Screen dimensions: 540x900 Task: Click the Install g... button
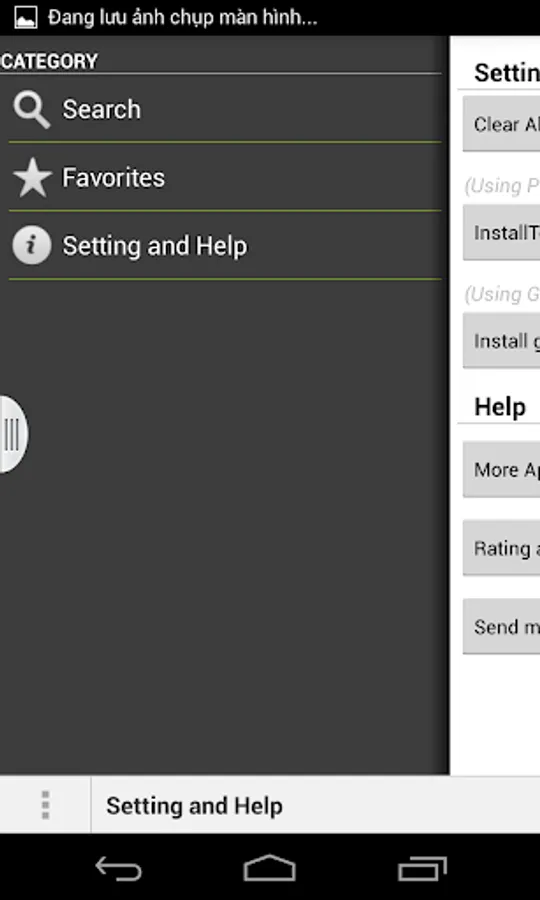(501, 341)
